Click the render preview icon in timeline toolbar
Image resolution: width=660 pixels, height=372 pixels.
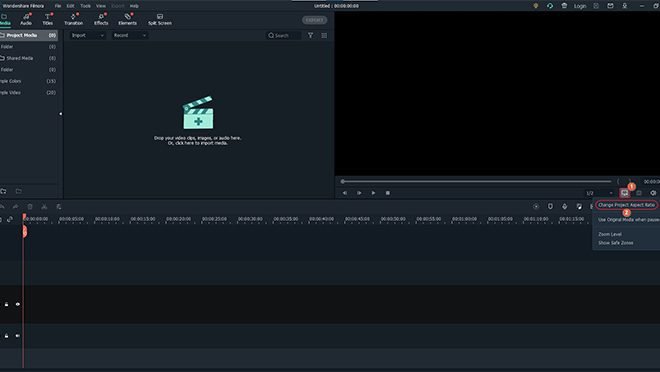coord(536,207)
